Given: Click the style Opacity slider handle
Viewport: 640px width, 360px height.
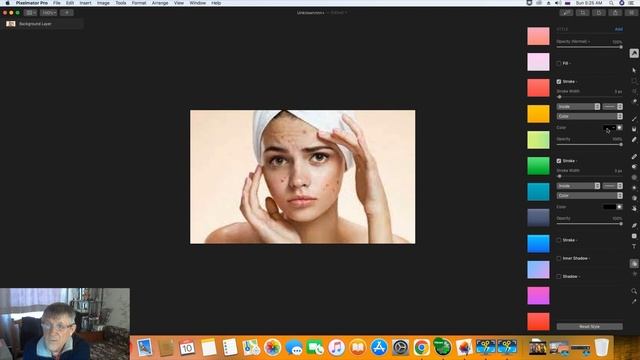Looking at the screenshot, I should 621,47.
